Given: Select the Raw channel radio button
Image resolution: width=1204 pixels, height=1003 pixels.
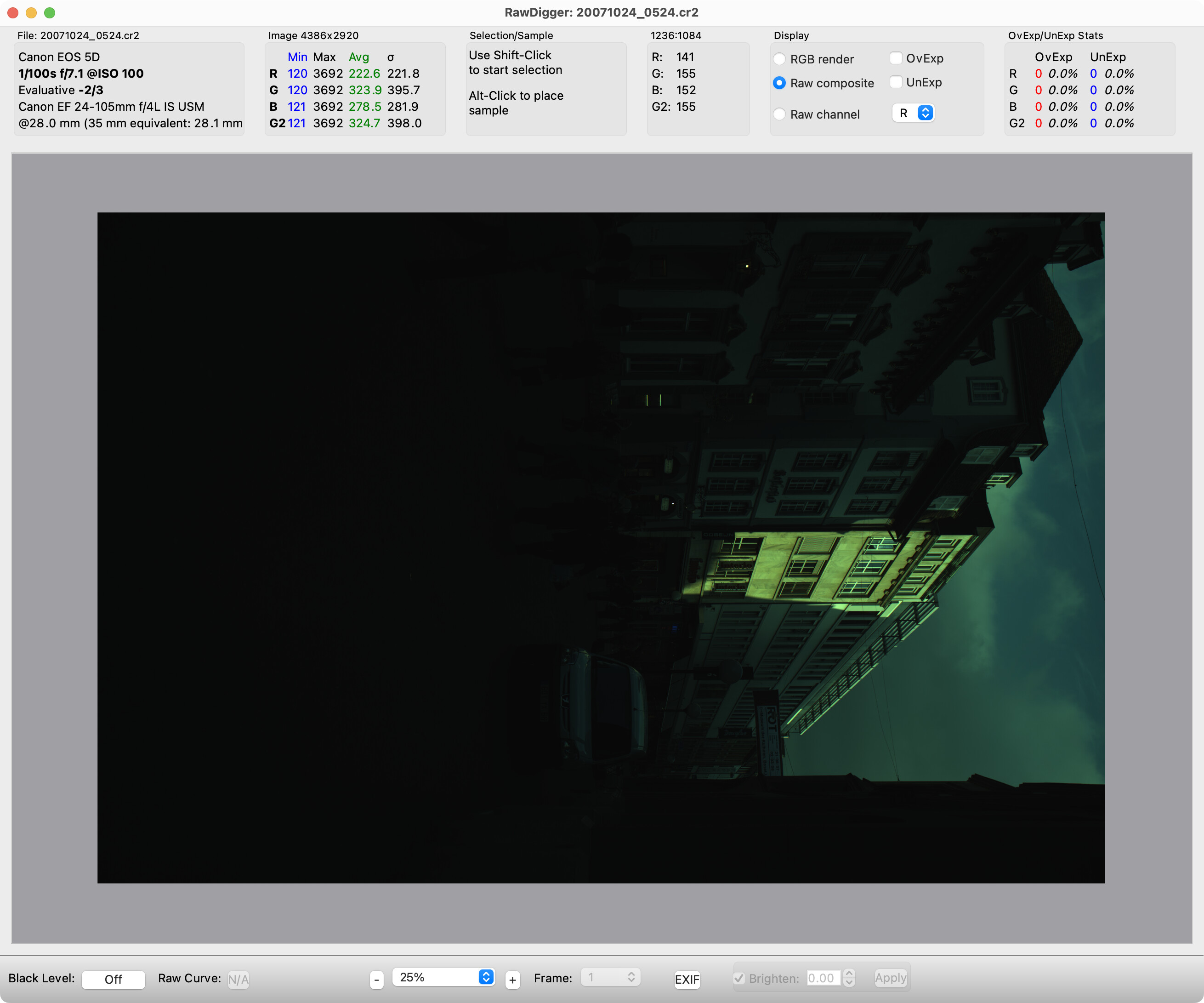Looking at the screenshot, I should click(780, 114).
